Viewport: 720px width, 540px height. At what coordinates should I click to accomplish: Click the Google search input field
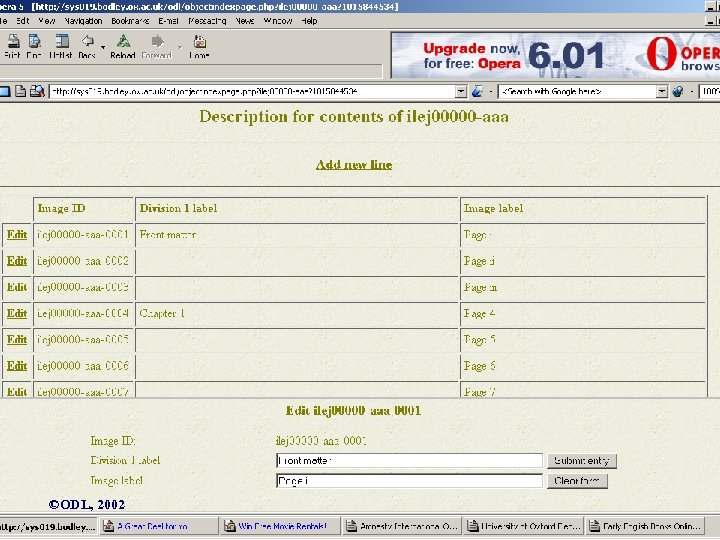[x=577, y=91]
